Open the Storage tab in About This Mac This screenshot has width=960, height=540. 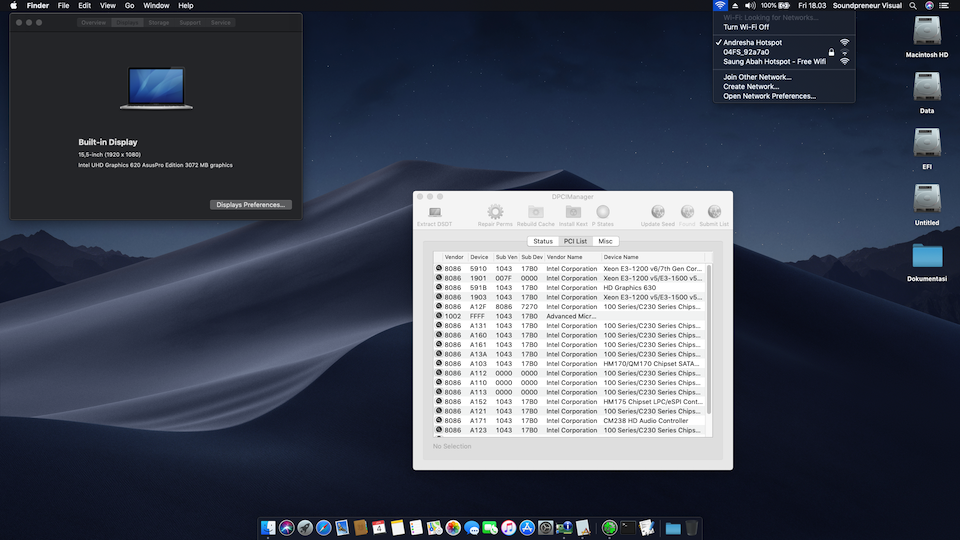[159, 22]
